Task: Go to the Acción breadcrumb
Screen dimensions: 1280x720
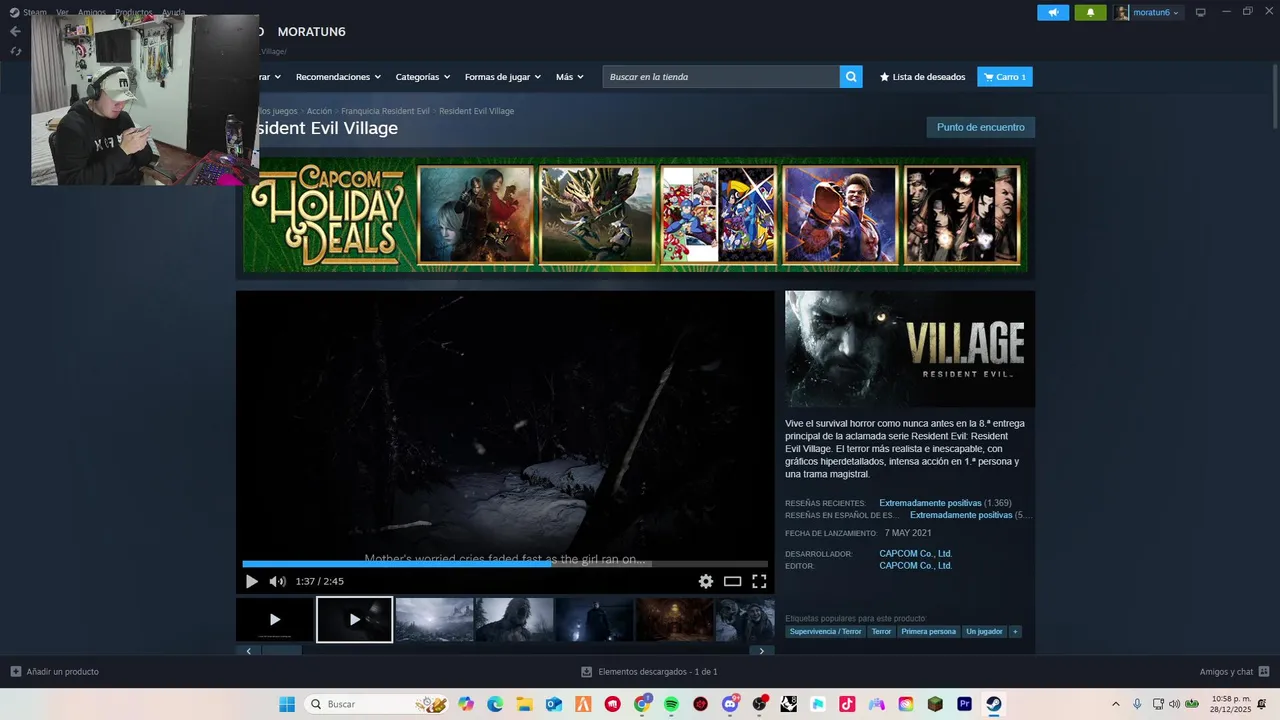Action: (319, 111)
